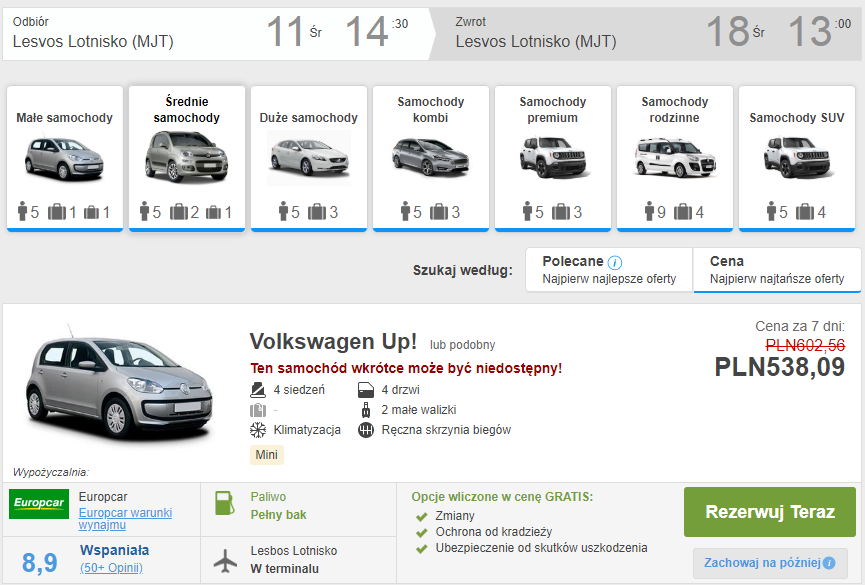Select the Samochody kombi category

[431, 158]
